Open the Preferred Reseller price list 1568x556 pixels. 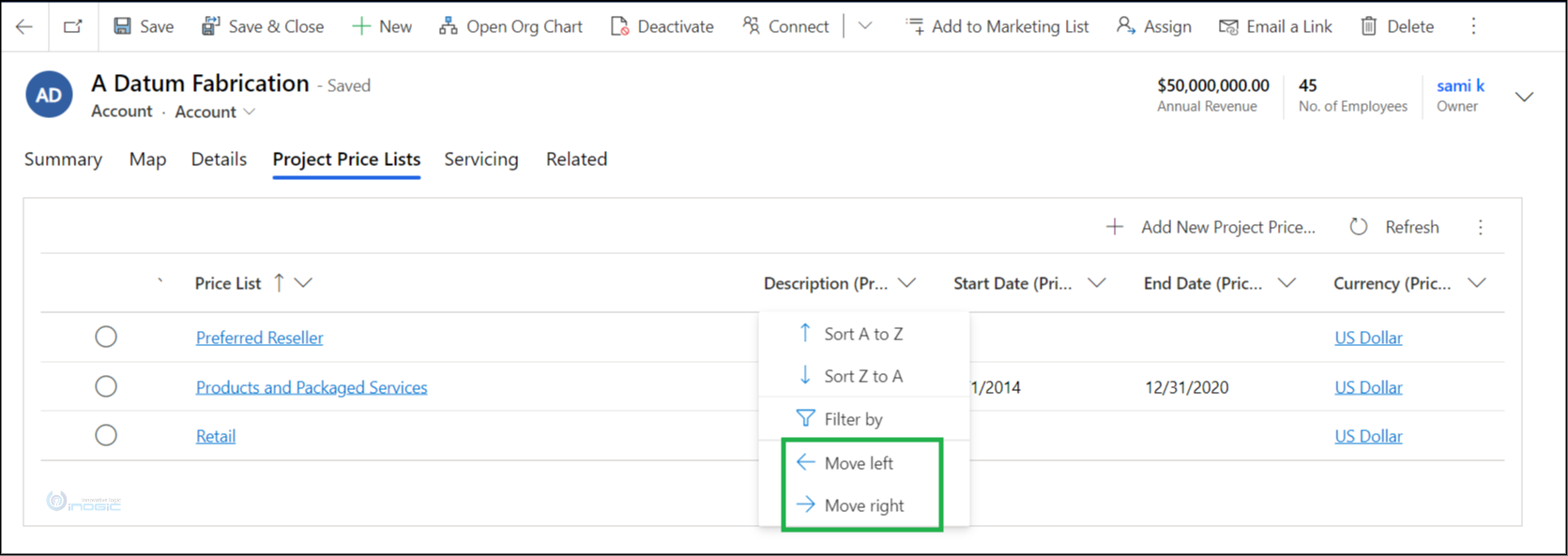point(260,338)
